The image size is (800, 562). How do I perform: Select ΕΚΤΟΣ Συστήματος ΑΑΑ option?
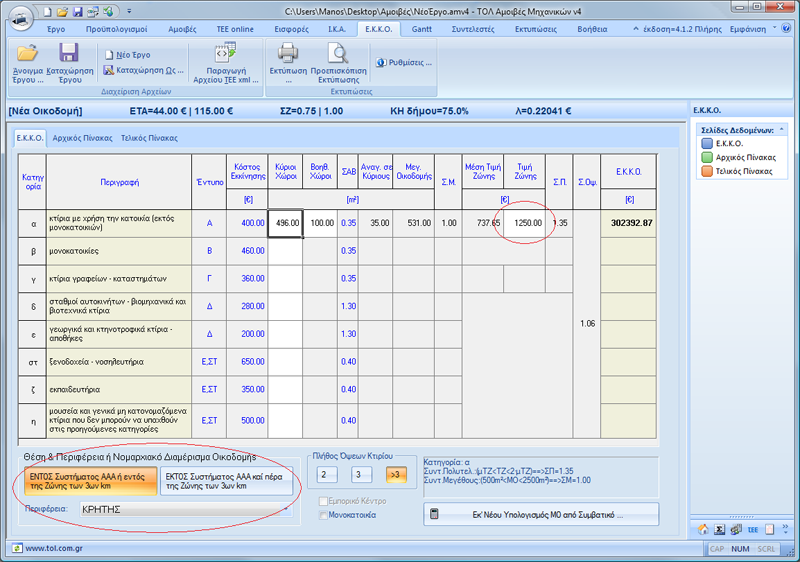coord(227,481)
